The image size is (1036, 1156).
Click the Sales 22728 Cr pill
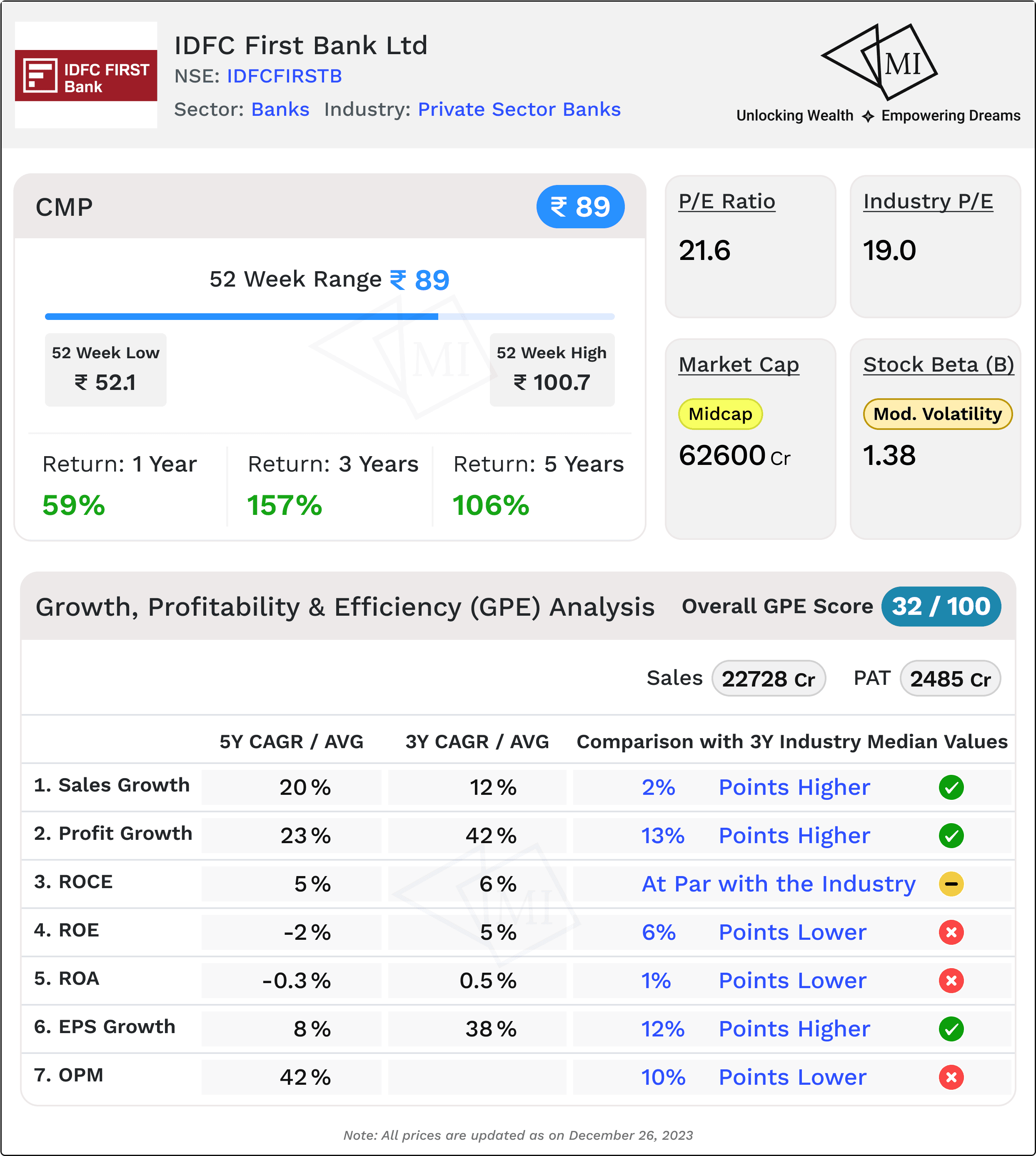[x=769, y=679]
